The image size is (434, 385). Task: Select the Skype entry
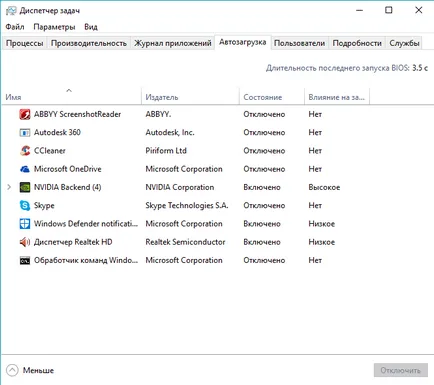44,206
